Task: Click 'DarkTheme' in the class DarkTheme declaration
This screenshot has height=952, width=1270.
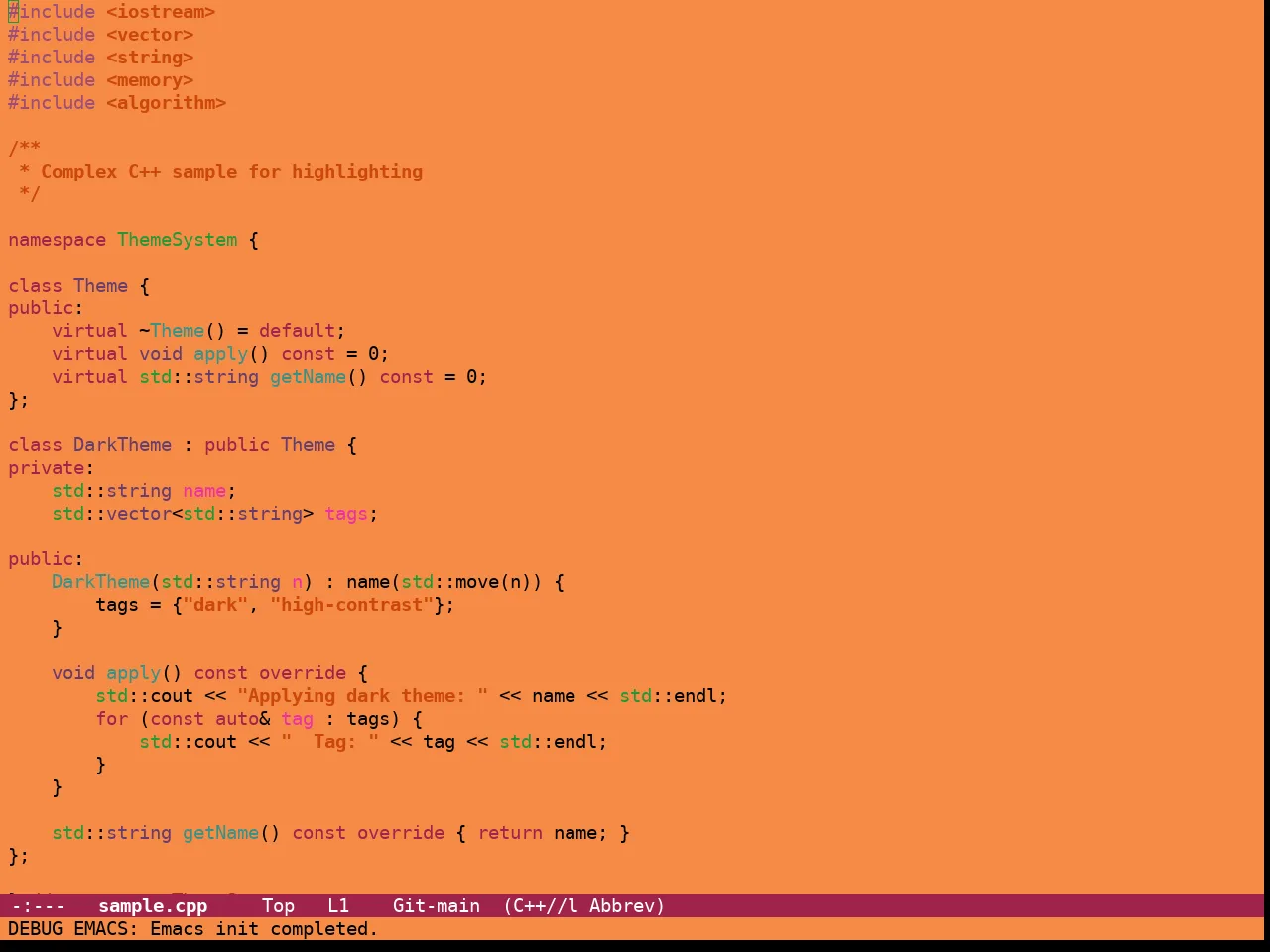Action: (123, 445)
